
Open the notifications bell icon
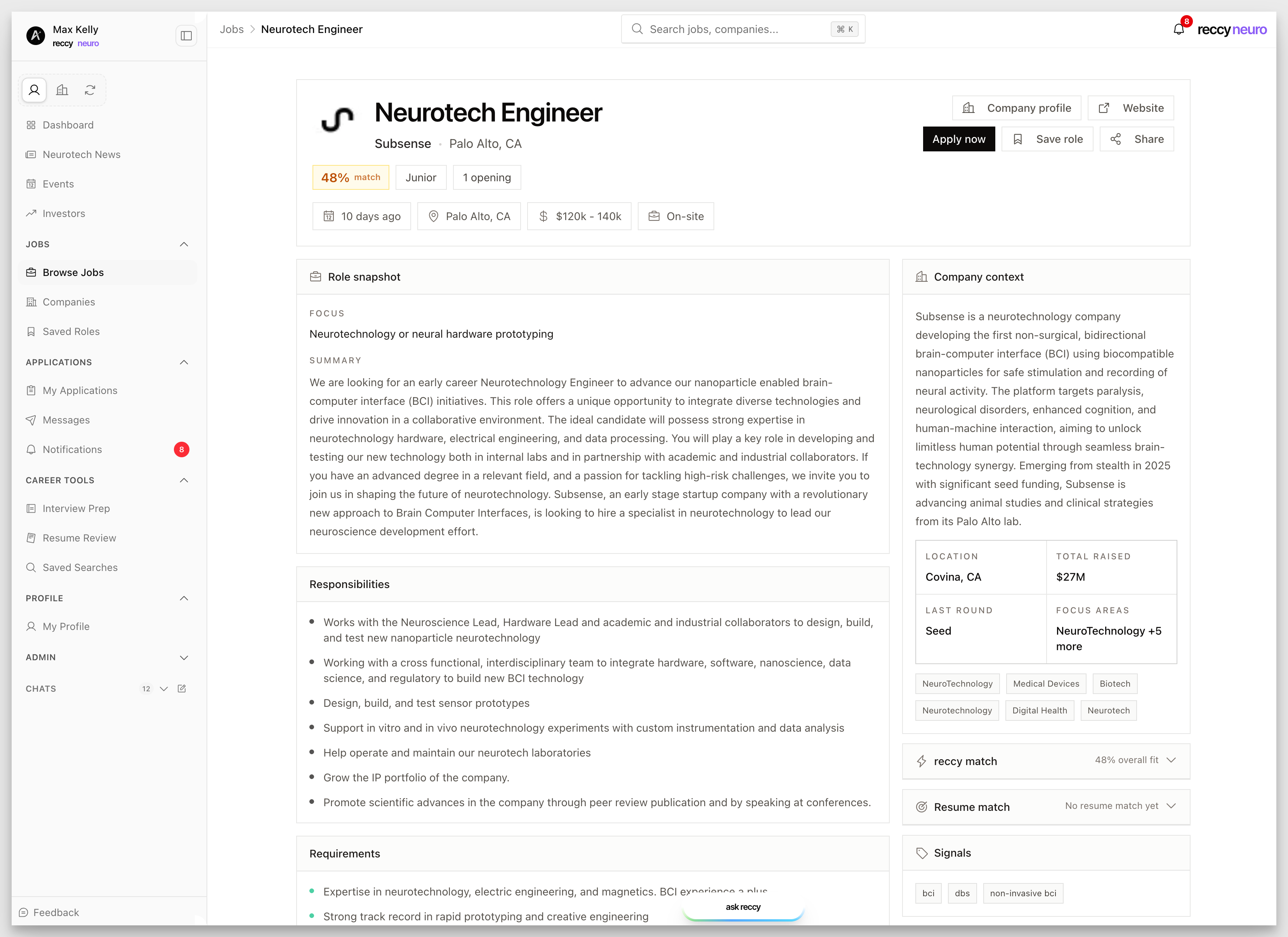(1179, 28)
